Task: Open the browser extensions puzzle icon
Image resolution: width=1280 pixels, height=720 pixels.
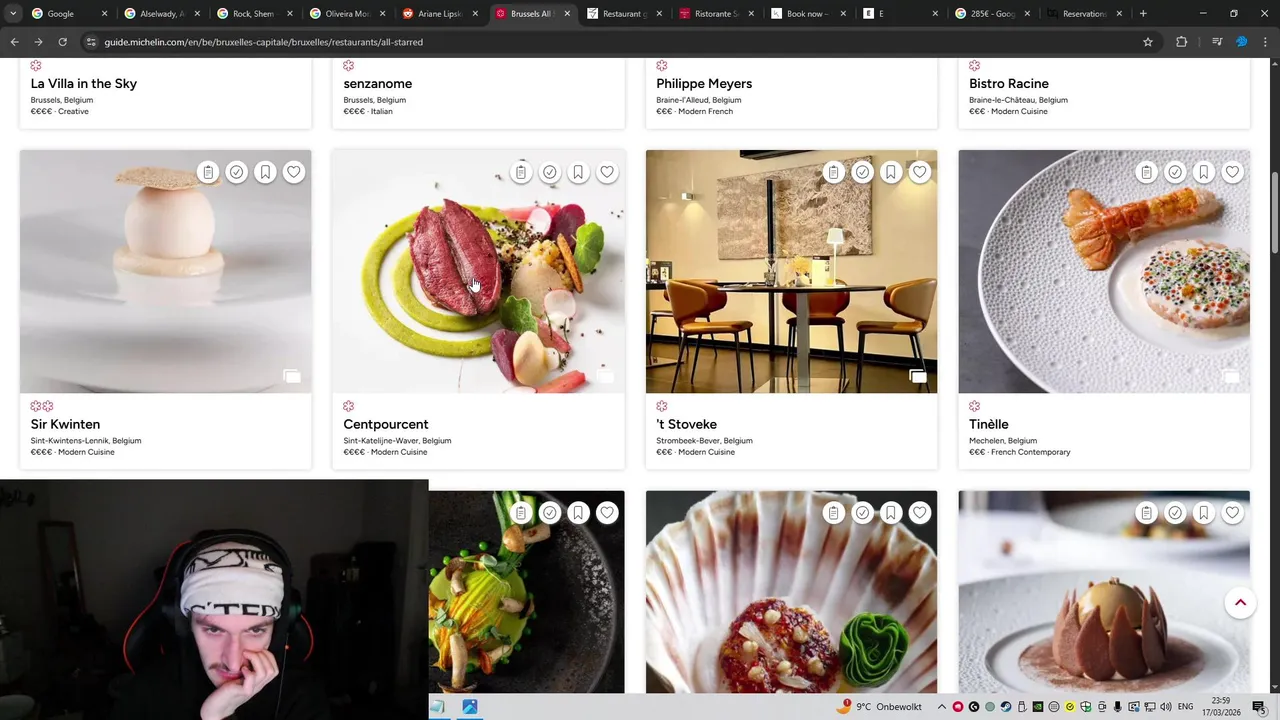Action: coord(1181,42)
